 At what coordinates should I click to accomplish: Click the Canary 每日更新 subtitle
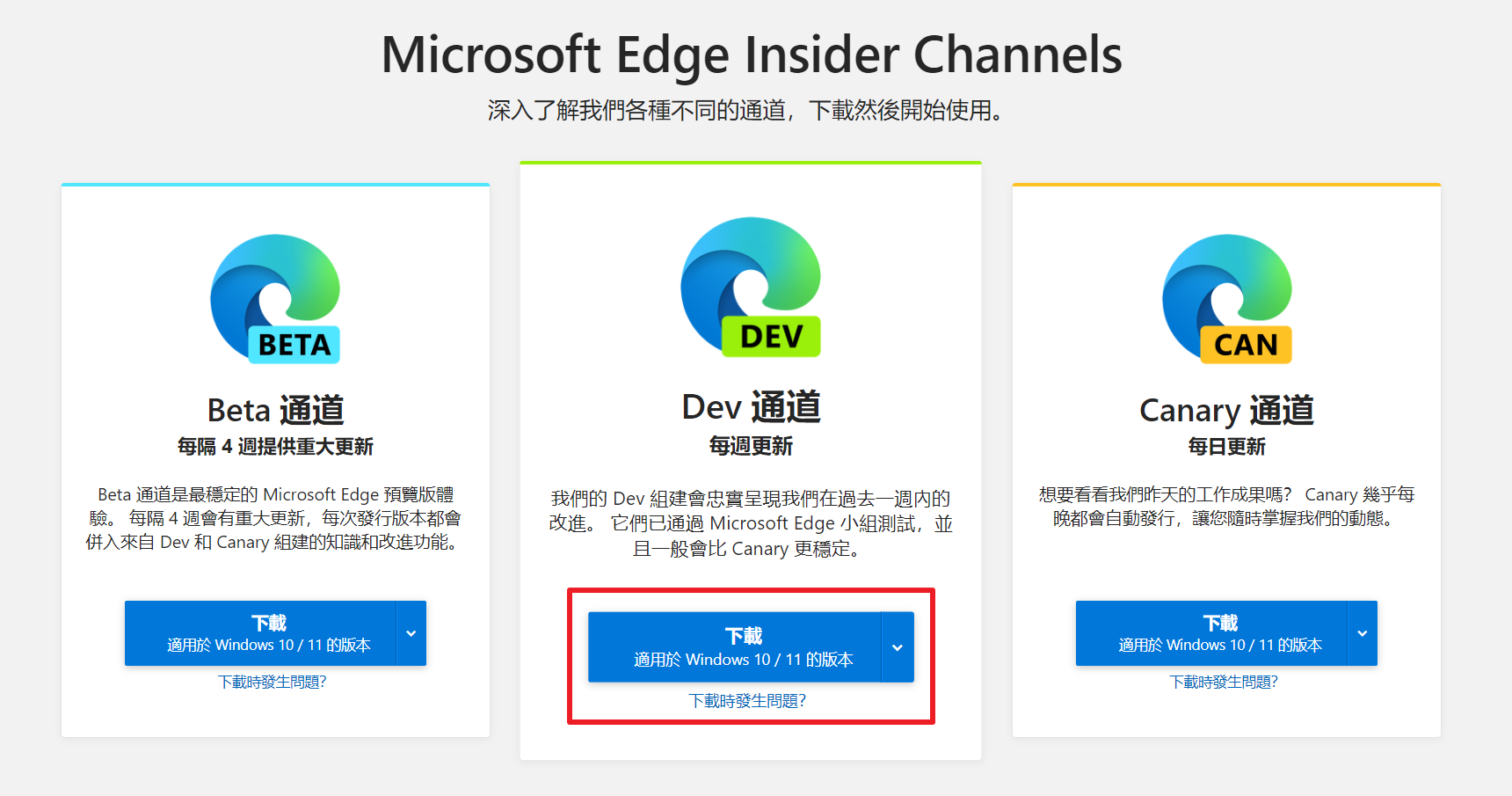click(1226, 447)
